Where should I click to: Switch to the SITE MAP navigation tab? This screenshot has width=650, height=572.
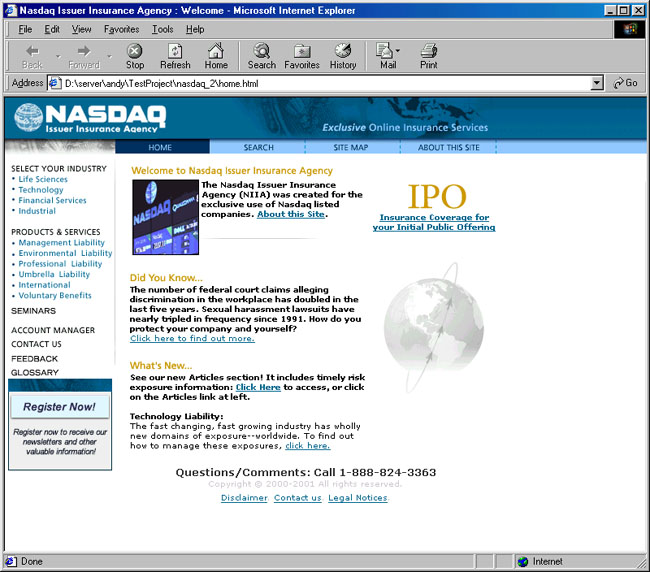point(350,148)
